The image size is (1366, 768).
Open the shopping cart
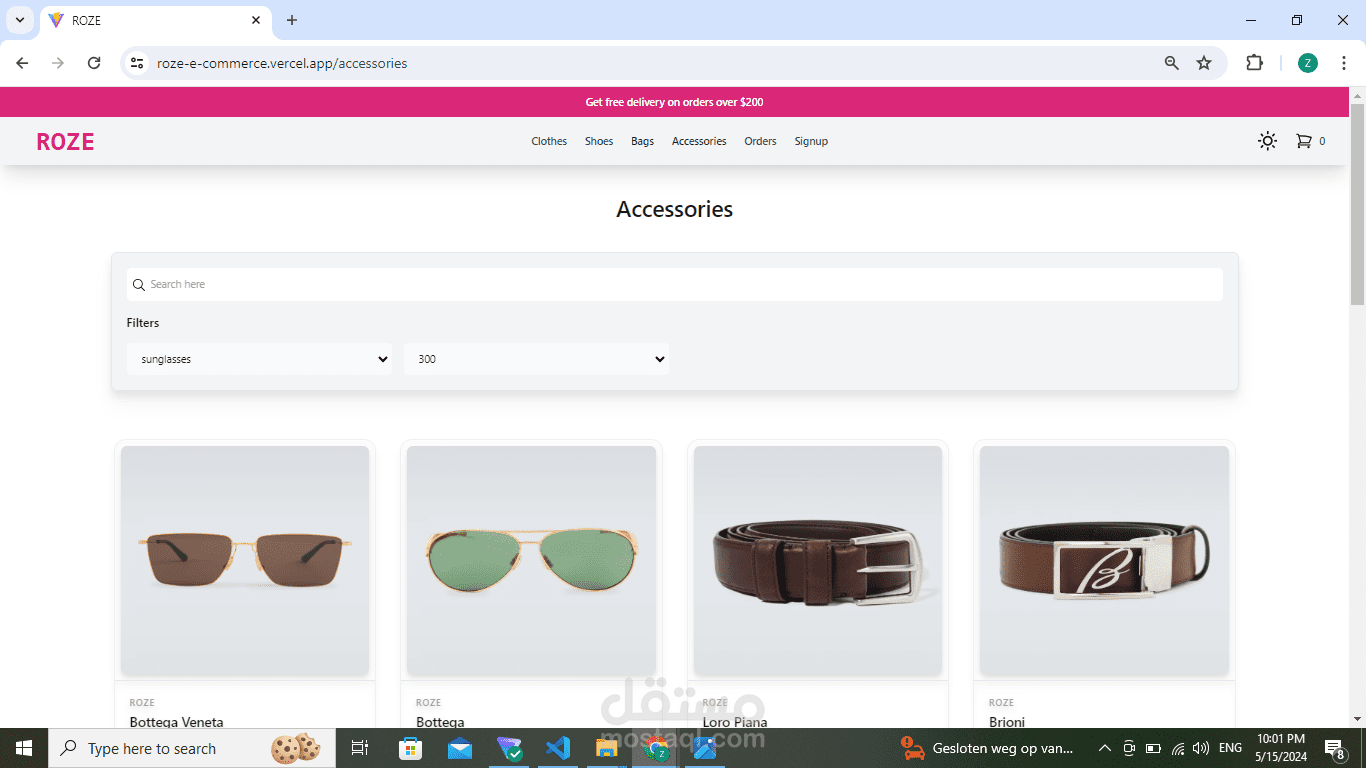coord(1310,141)
